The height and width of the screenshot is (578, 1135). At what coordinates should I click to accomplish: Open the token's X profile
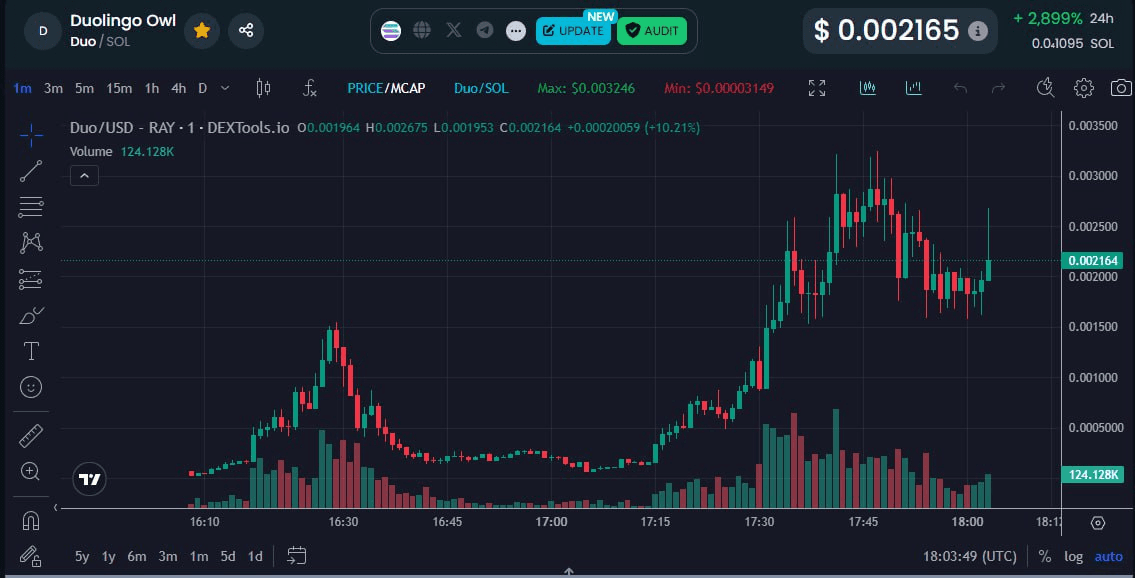pyautogui.click(x=454, y=30)
